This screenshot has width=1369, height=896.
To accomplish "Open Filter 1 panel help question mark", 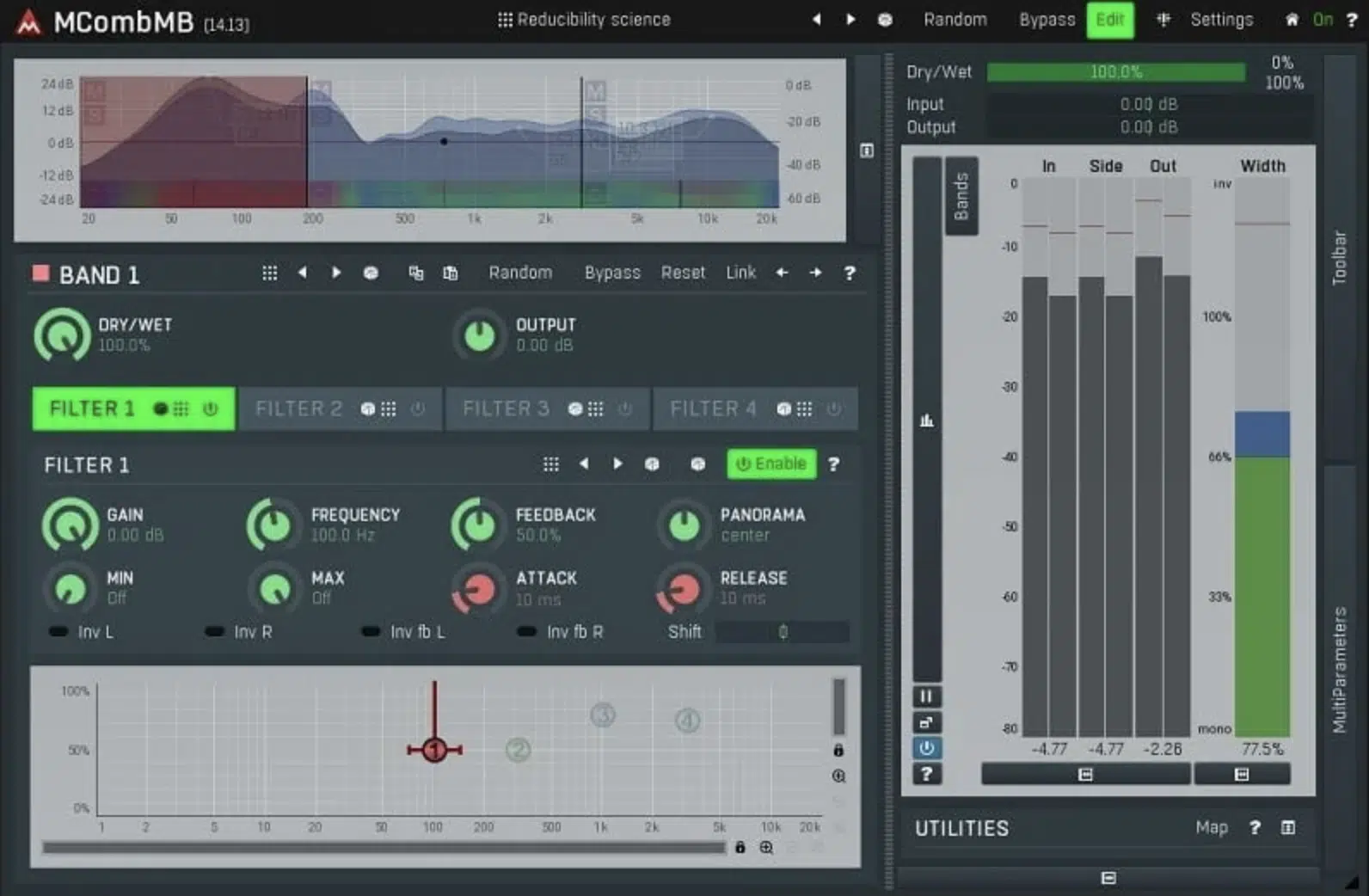I will (833, 464).
